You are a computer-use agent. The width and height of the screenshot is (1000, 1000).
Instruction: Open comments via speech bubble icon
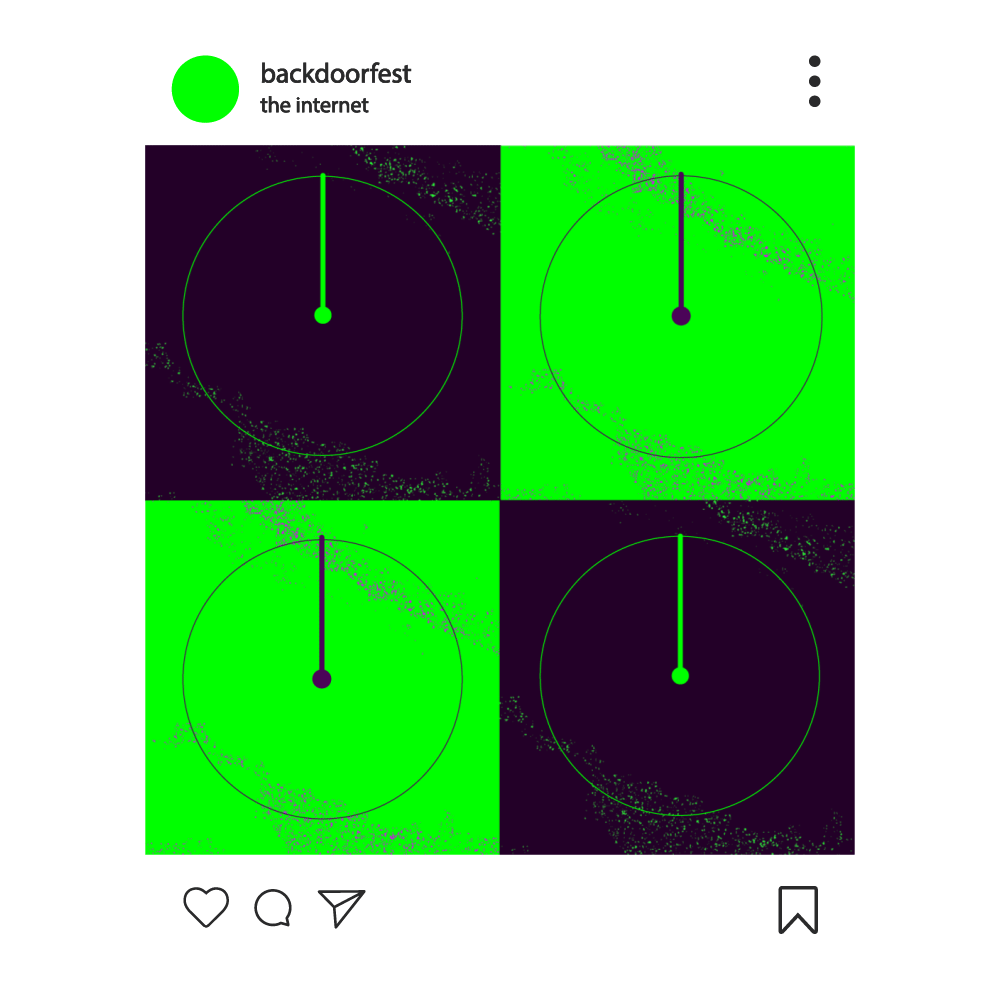[274, 907]
